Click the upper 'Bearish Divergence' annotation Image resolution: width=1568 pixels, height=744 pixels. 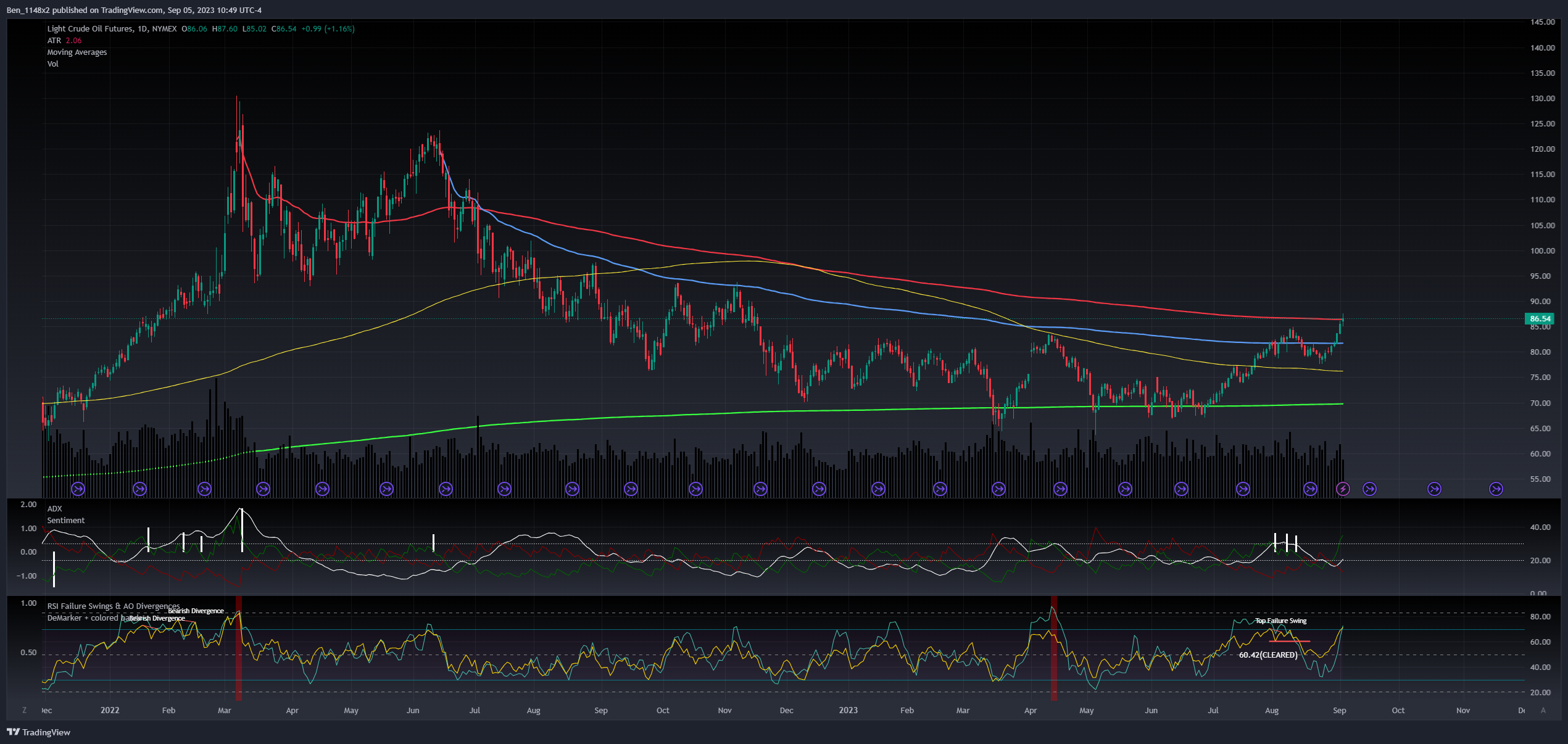[196, 611]
